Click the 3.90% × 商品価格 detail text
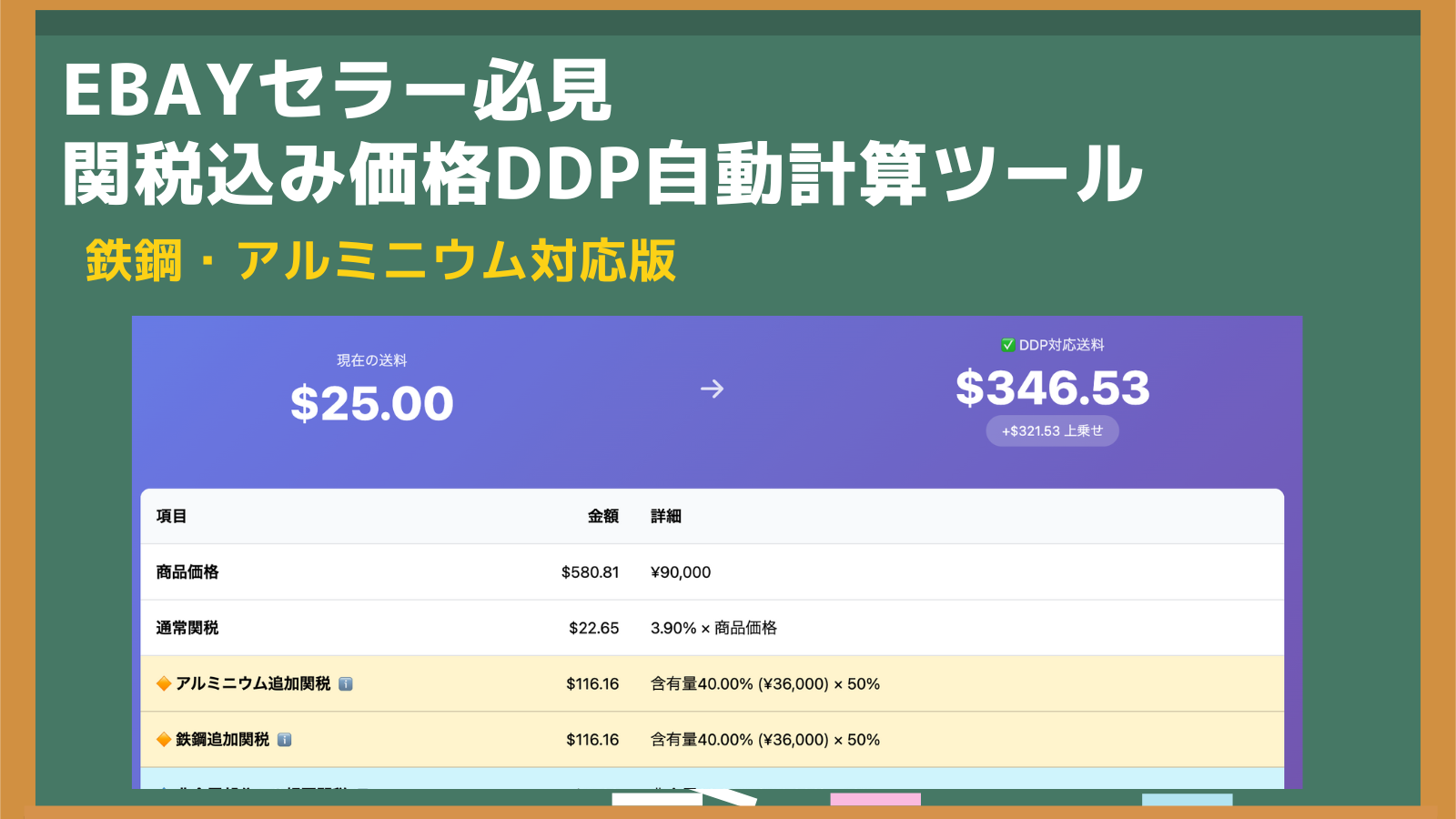This screenshot has height=819, width=1456. [x=713, y=628]
